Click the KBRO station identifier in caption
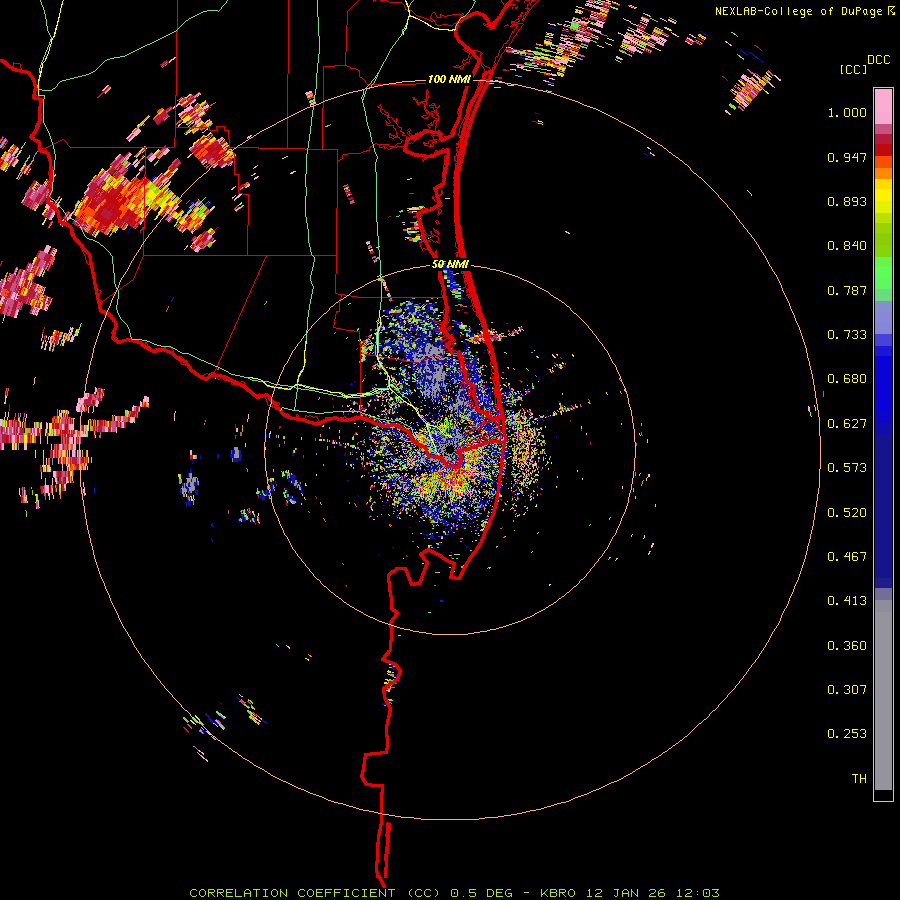 point(558,893)
